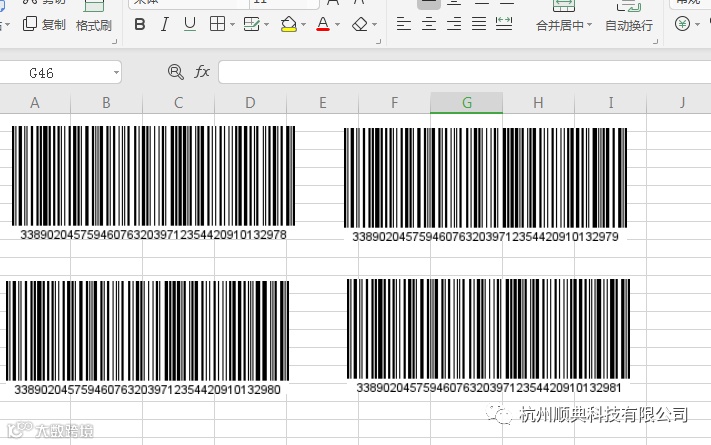
Task: Align text right in the cell
Action: pyautogui.click(x=454, y=24)
